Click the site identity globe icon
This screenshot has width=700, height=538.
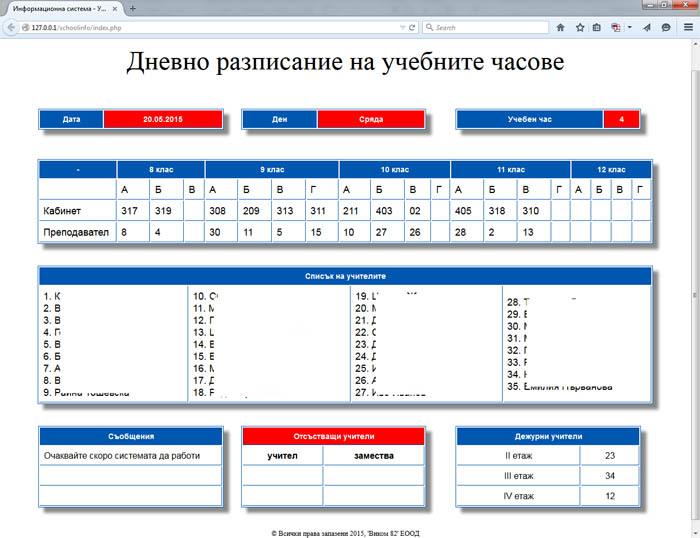[x=25, y=28]
